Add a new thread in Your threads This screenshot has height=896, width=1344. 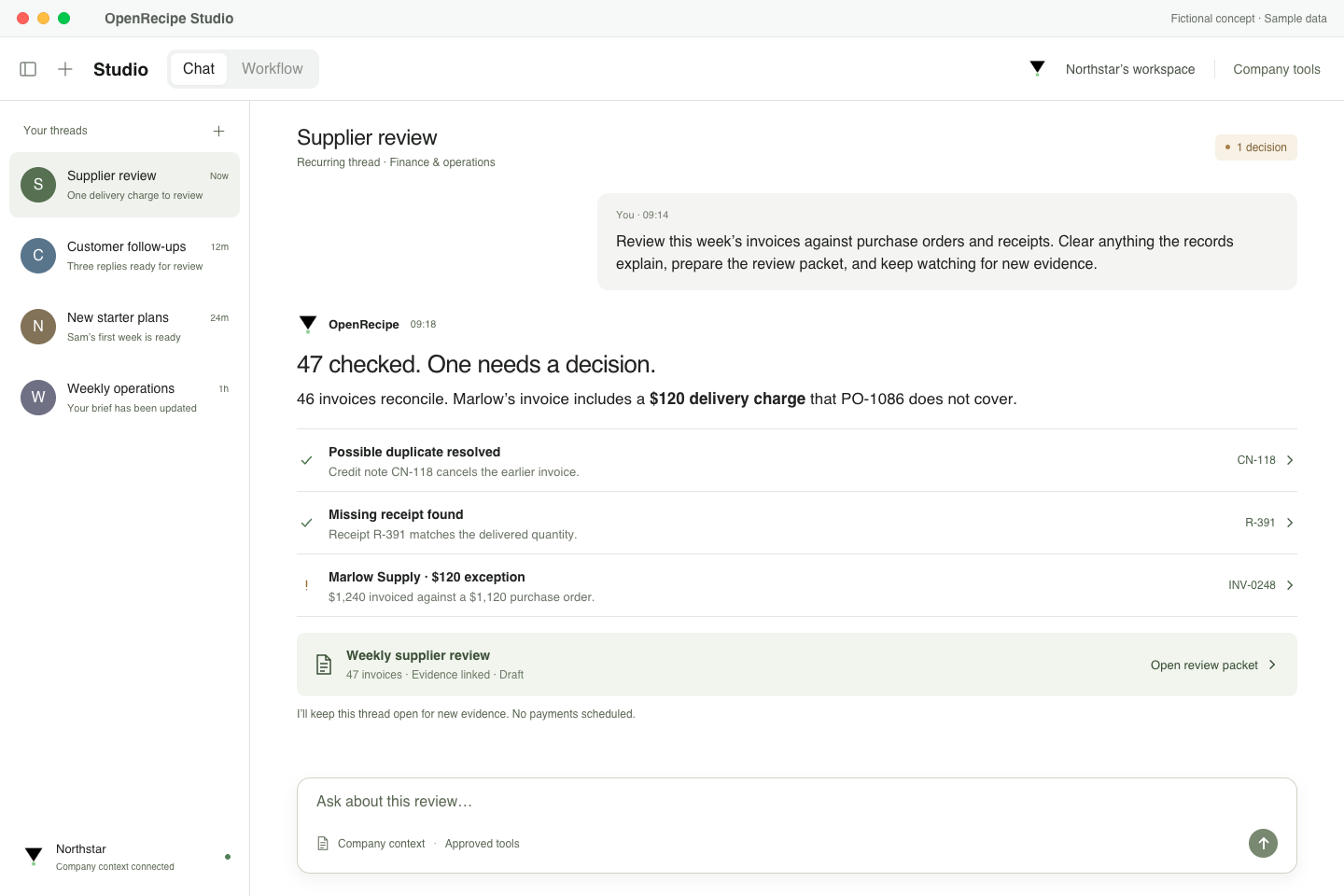coord(218,132)
